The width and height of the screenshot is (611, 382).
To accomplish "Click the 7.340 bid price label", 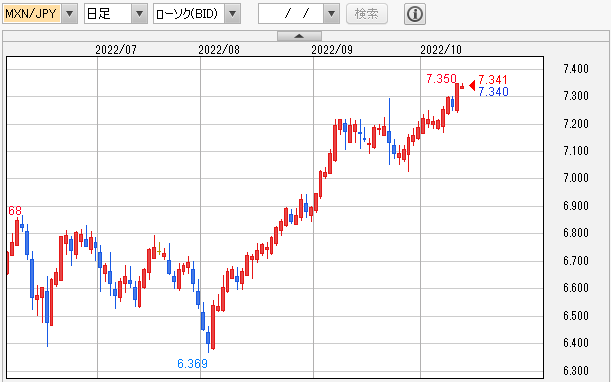I will coord(493,92).
